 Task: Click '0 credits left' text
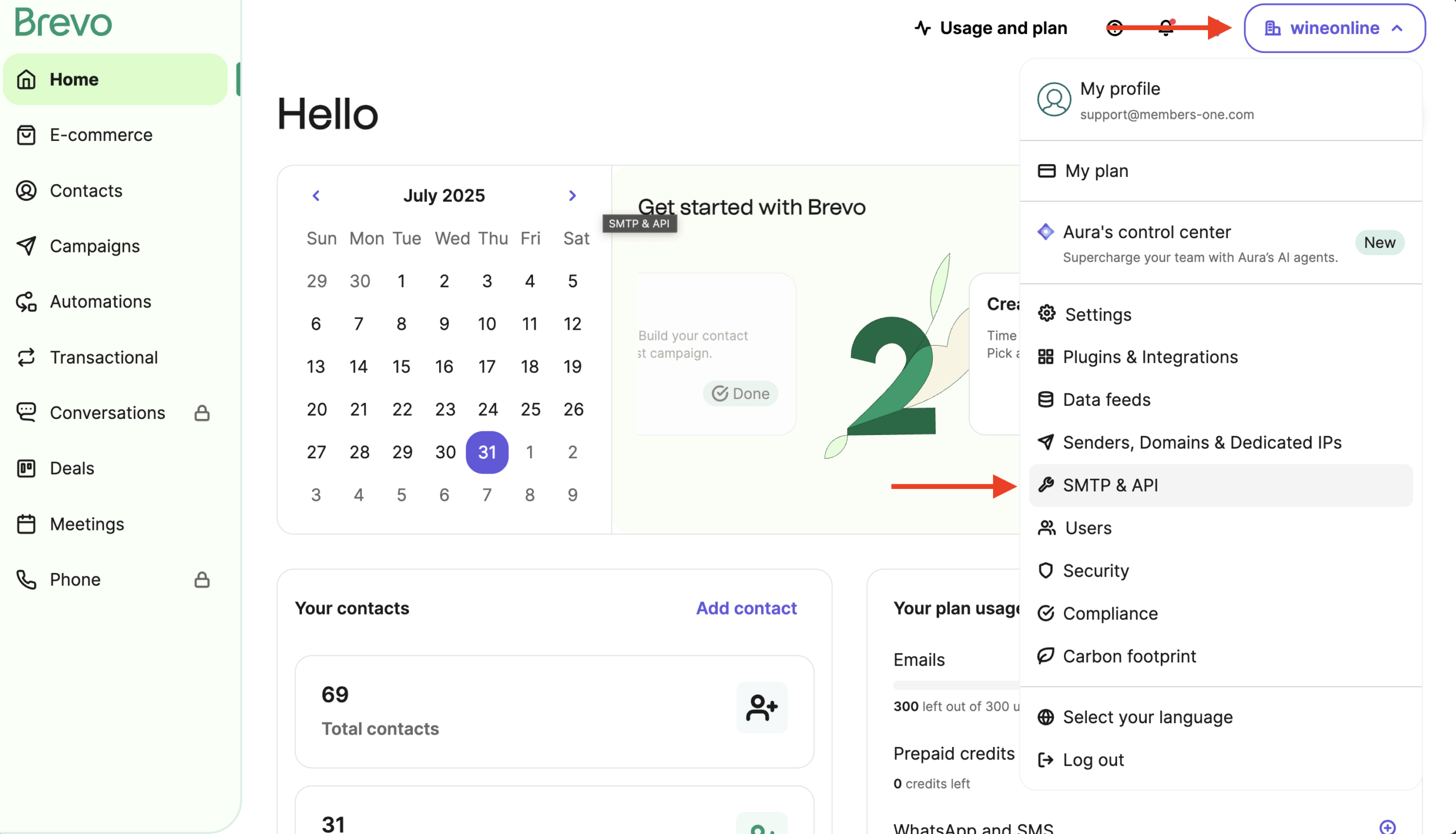[x=931, y=783]
